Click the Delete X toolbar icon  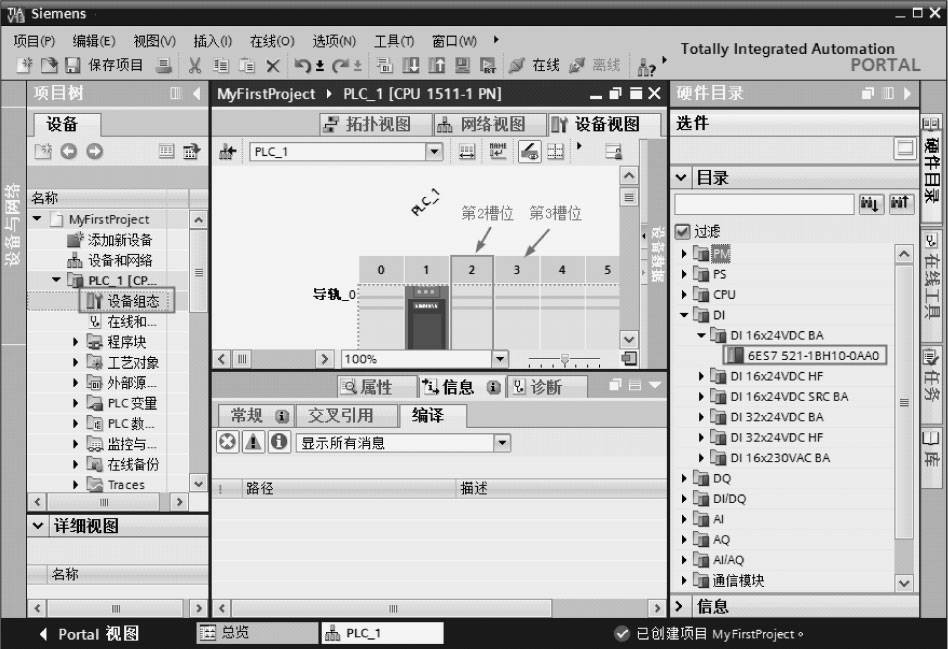(273, 66)
